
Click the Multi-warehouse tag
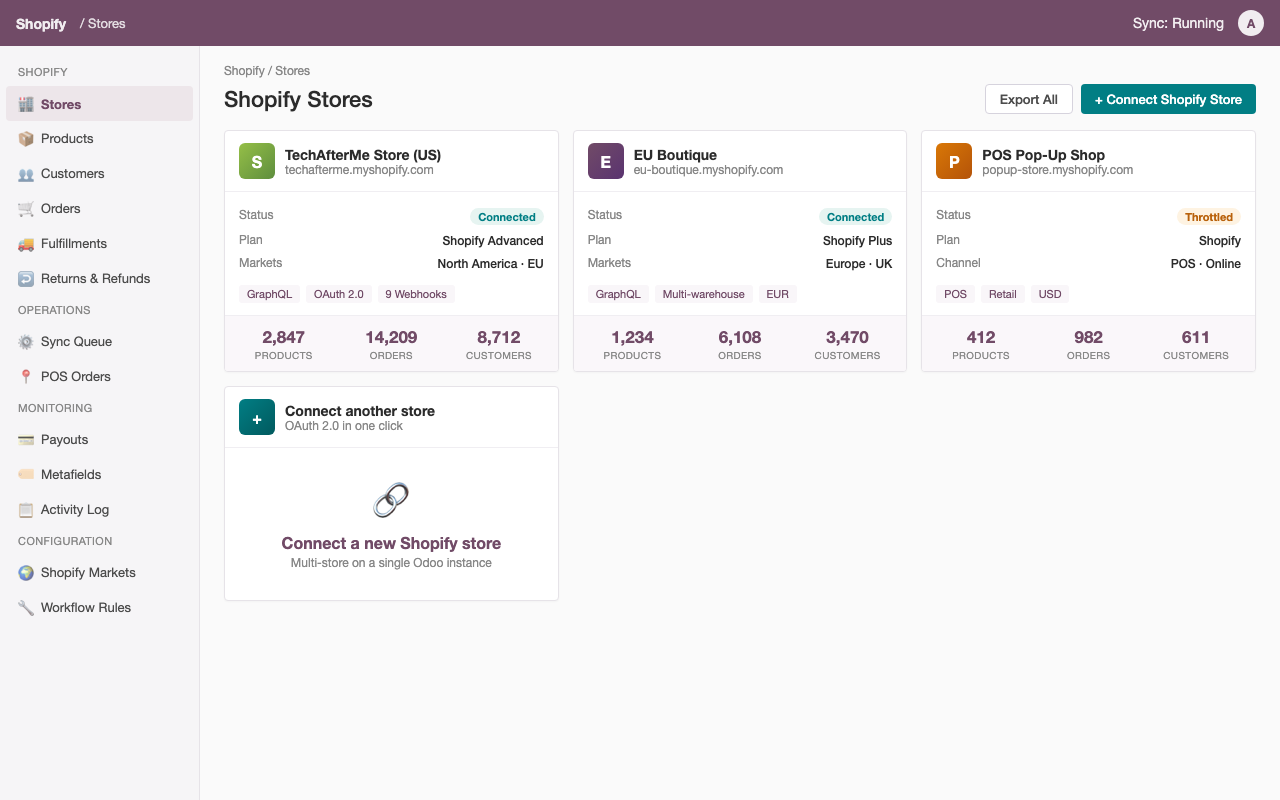coord(704,294)
